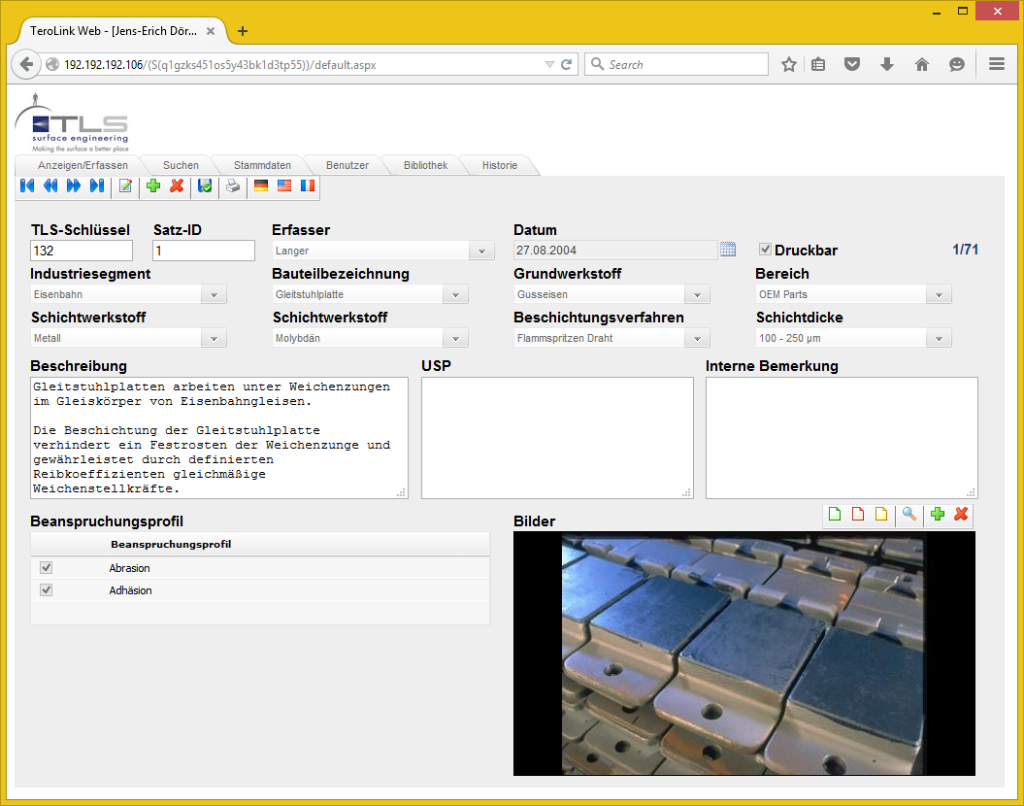
Task: Switch language using the French flag icon
Action: [307, 185]
